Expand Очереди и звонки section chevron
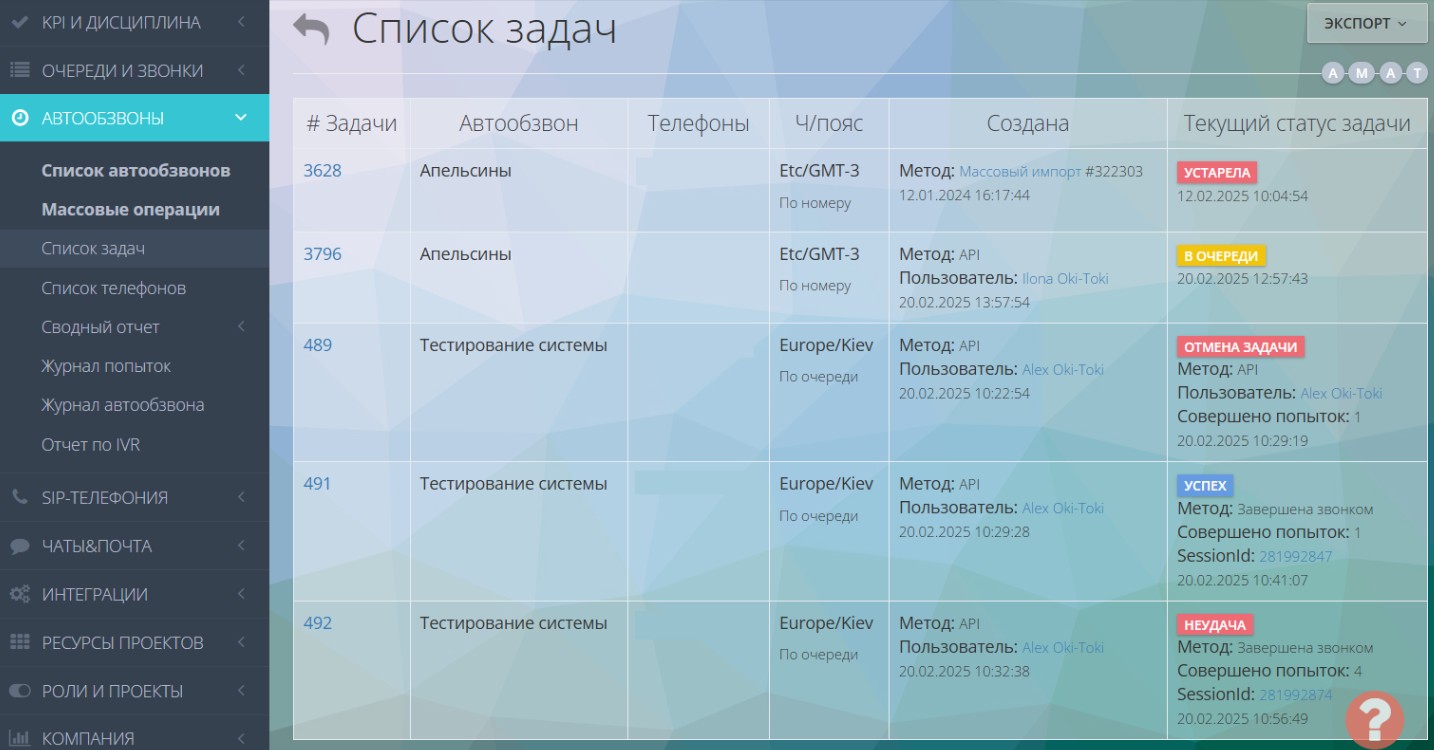The width and height of the screenshot is (1434, 750). coord(242,70)
